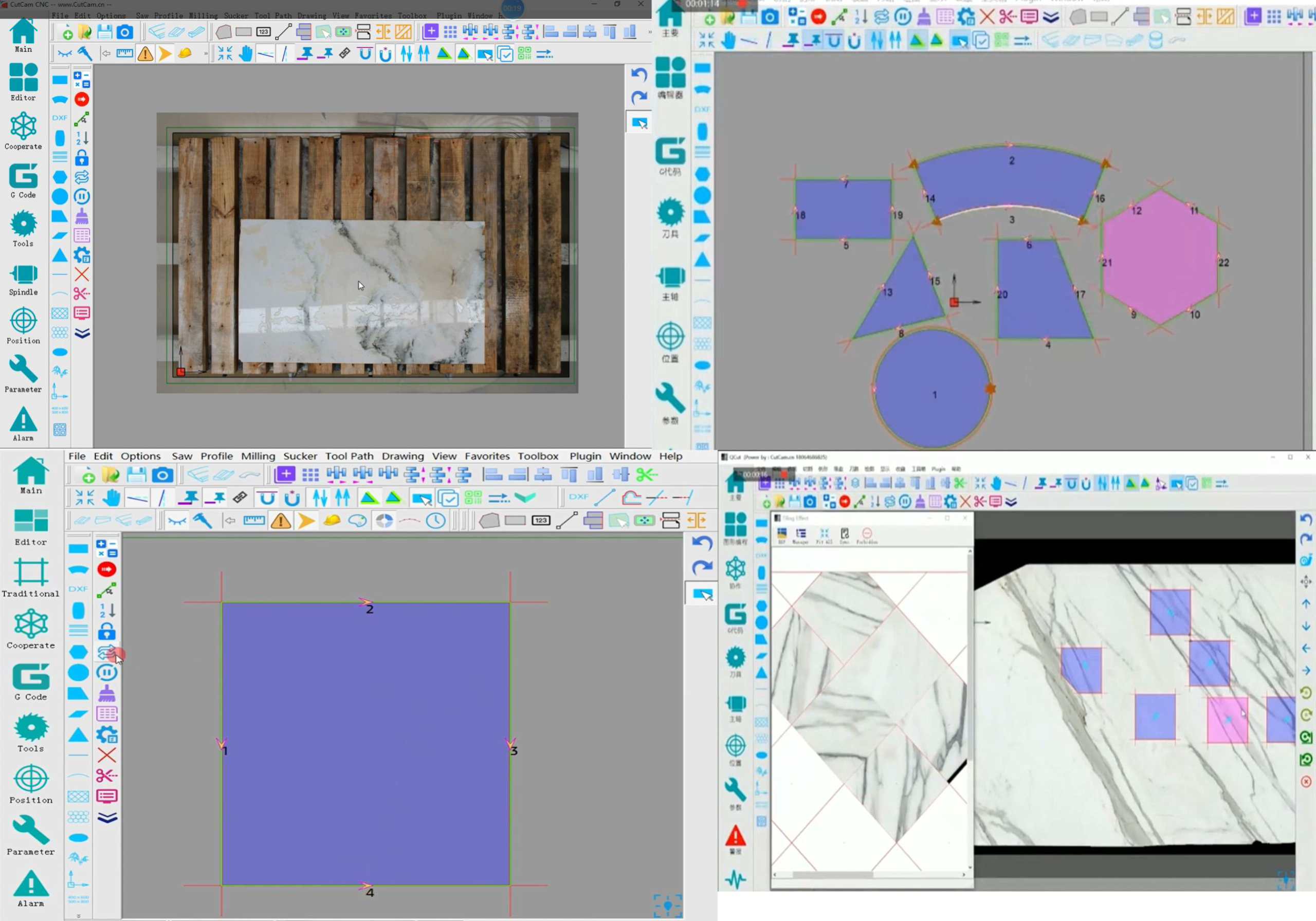
Task: Click the clock icon in the toolbar
Action: tap(435, 521)
